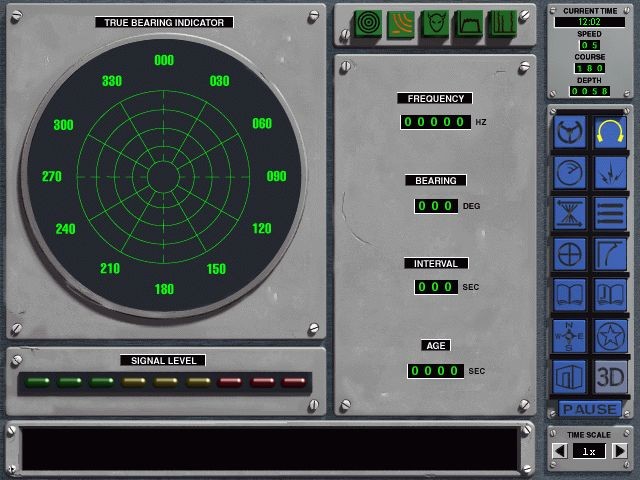
Task: Click the 3D box room icon
Action: point(569,377)
